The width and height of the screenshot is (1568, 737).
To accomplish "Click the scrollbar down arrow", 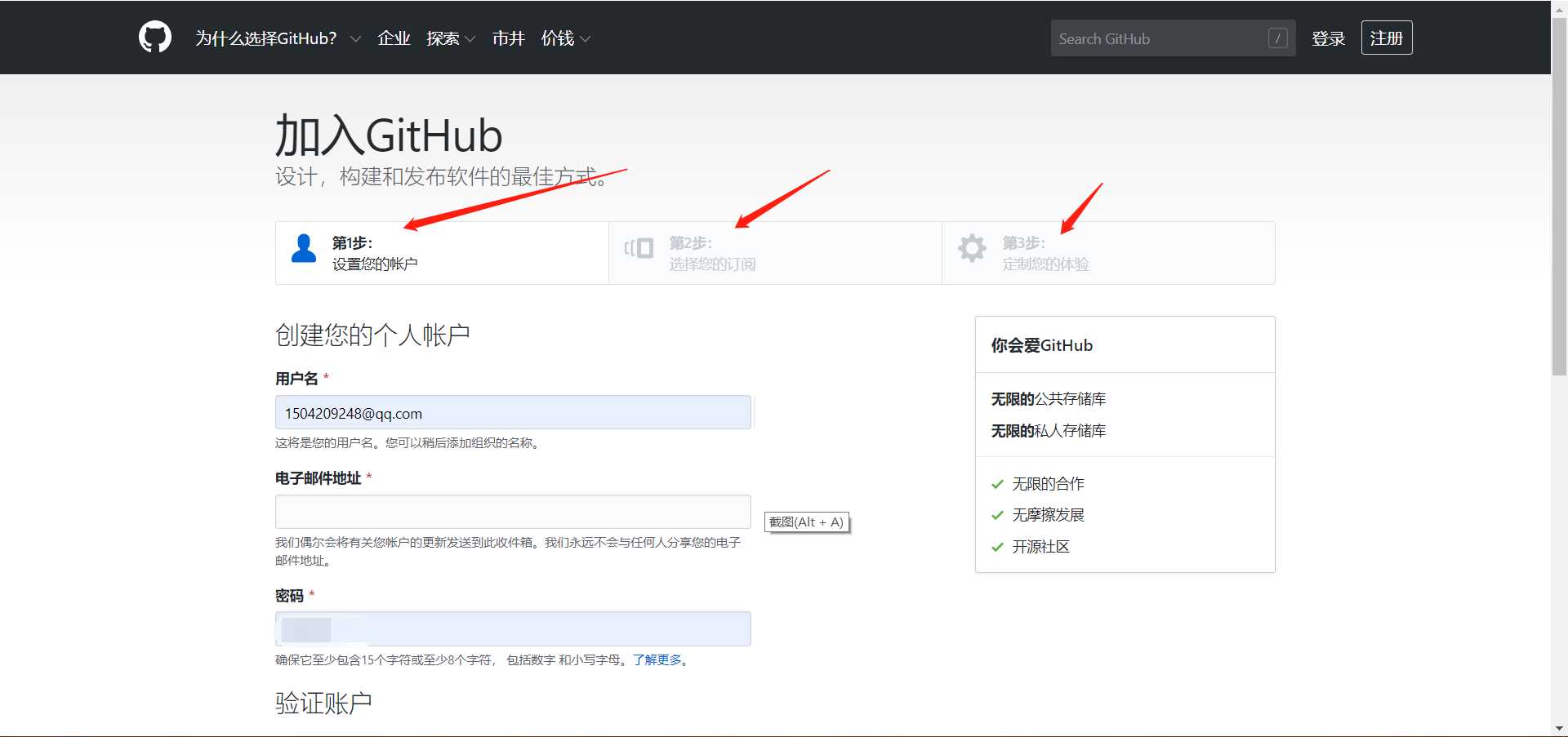I will [1559, 728].
